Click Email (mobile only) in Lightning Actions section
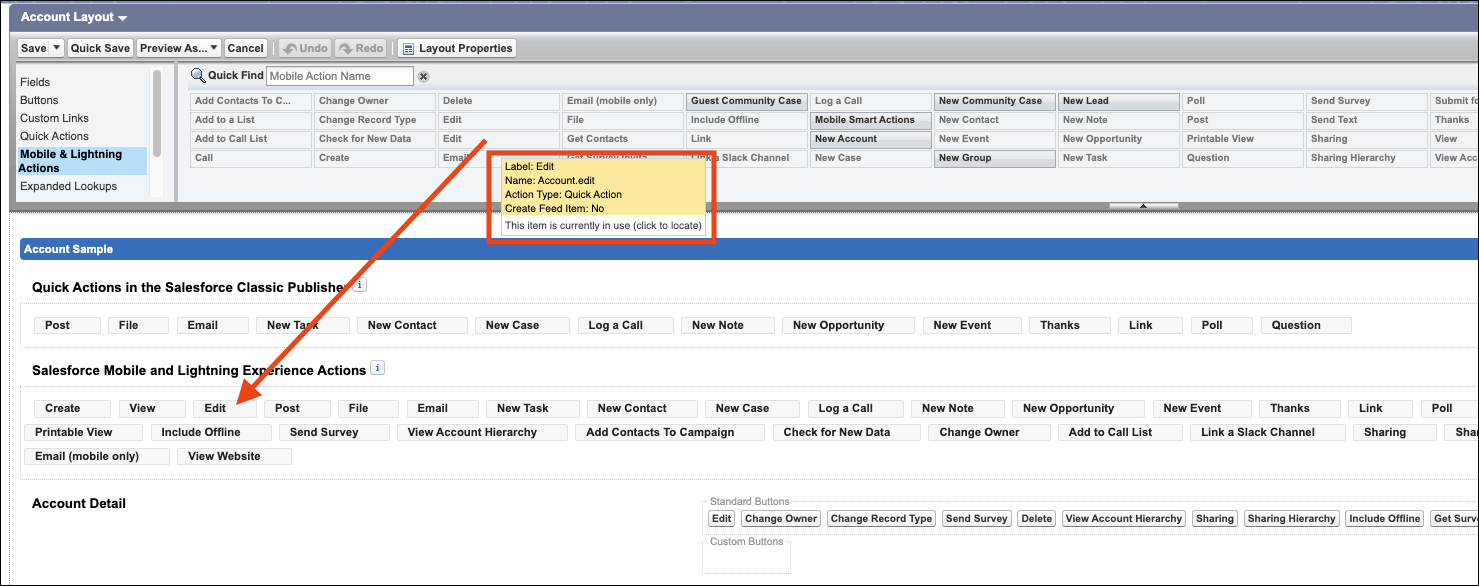Screen dimensions: 1479x586 pyautogui.click(x=96, y=456)
